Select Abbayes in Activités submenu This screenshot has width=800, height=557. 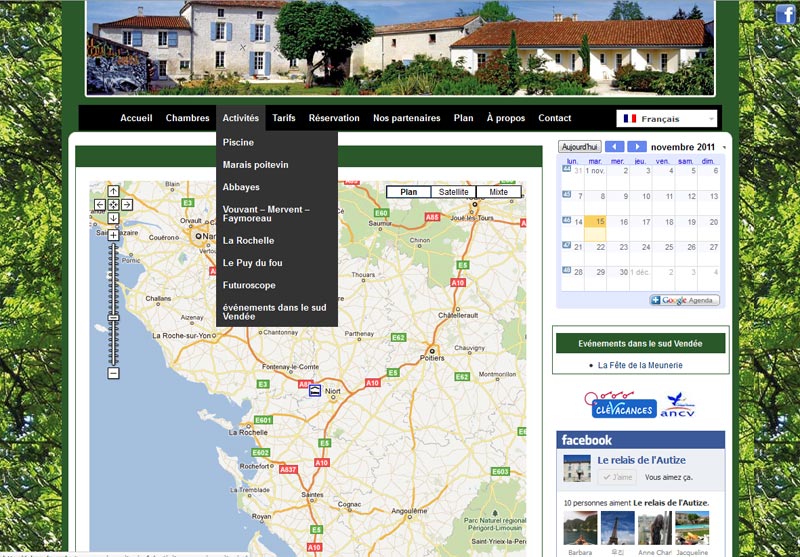tap(277, 187)
